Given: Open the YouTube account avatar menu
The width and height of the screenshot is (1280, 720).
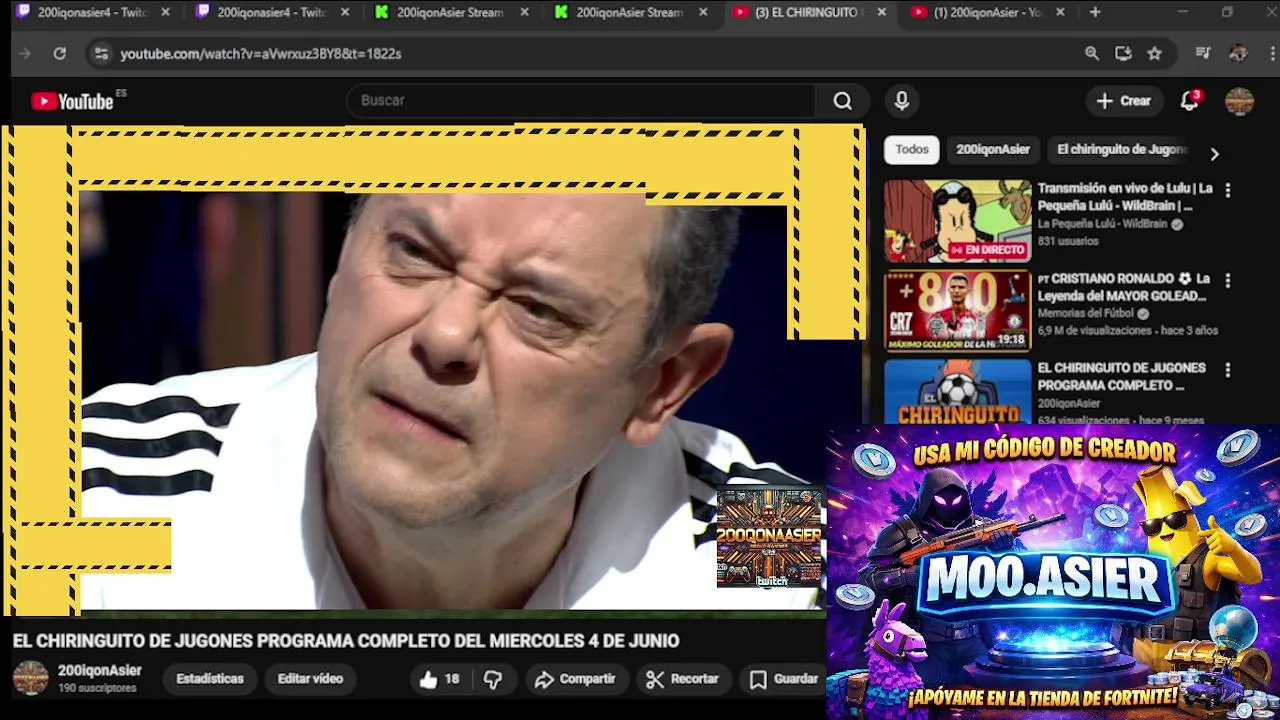Looking at the screenshot, I should [x=1239, y=101].
